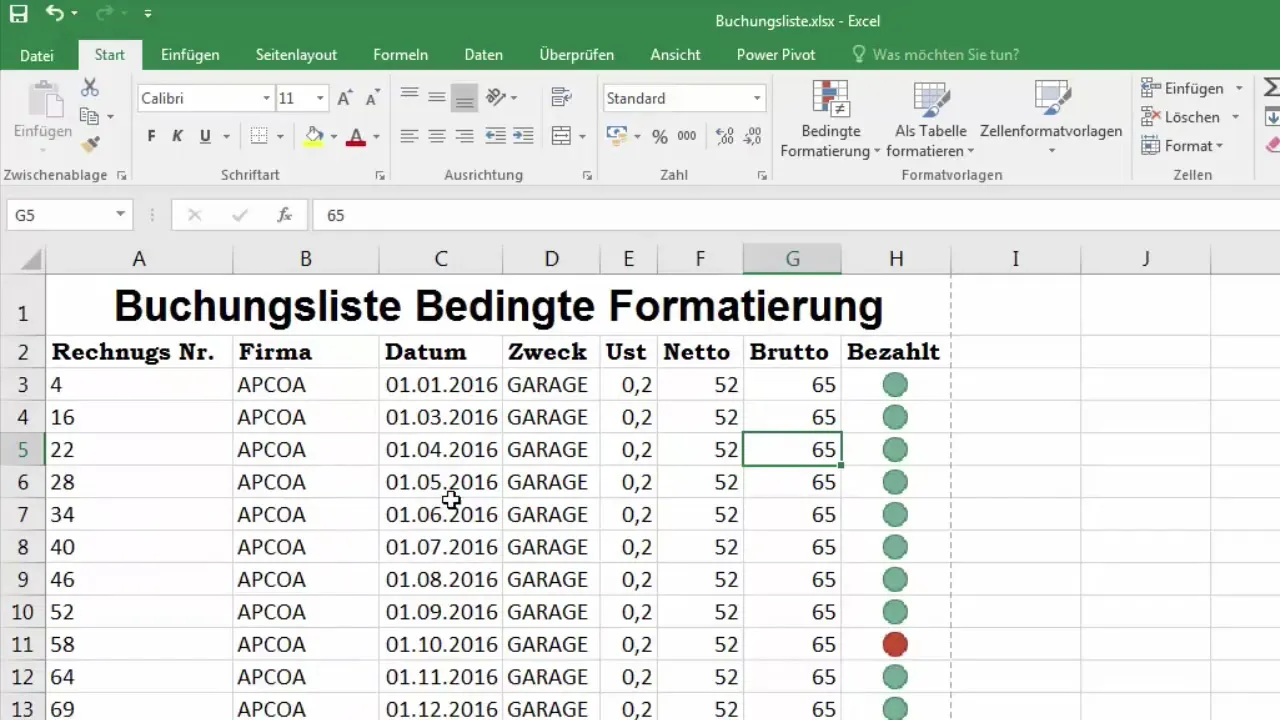Click merge and center icon
Viewport: 1280px width, 720px height.
coord(561,136)
